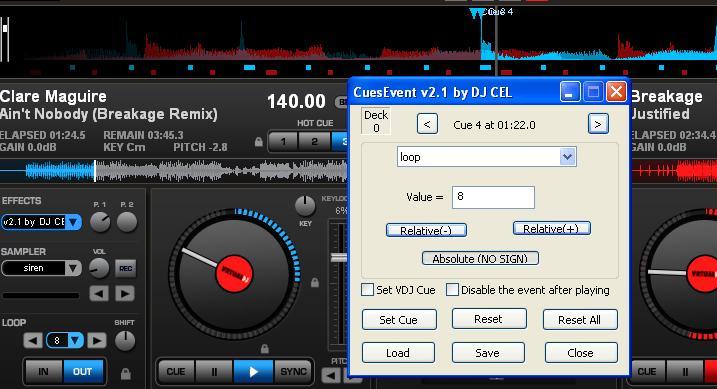
Task: Click the Reset button in CuesEvent
Action: point(488,319)
